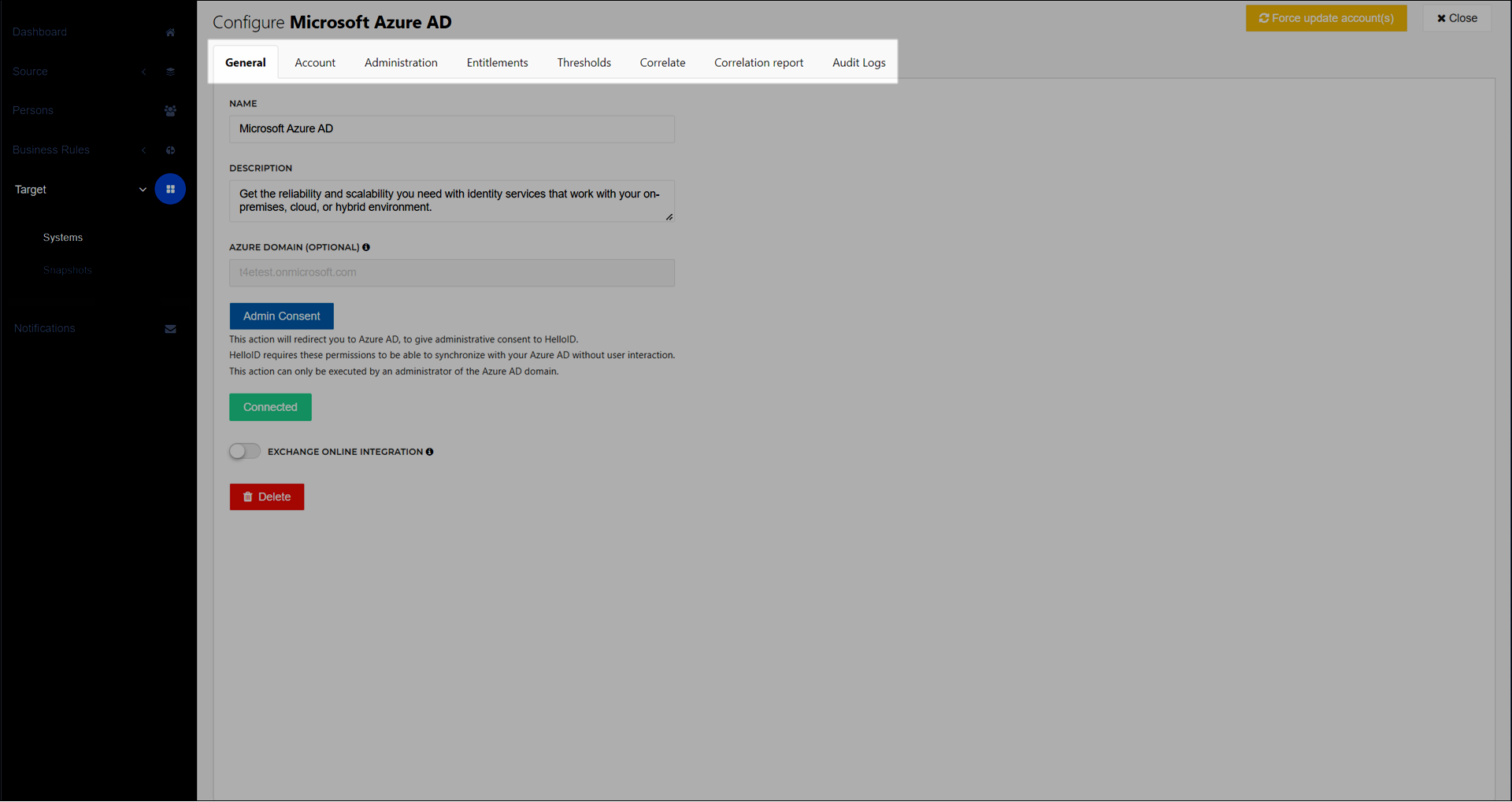Open Persons in the sidebar
Image resolution: width=1512 pixels, height=802 pixels.
33,111
